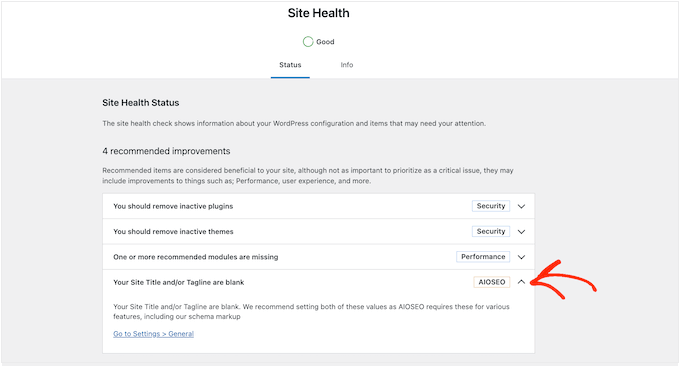Click the 'Recommended items are considered beneficial' paragraph

tap(308, 176)
